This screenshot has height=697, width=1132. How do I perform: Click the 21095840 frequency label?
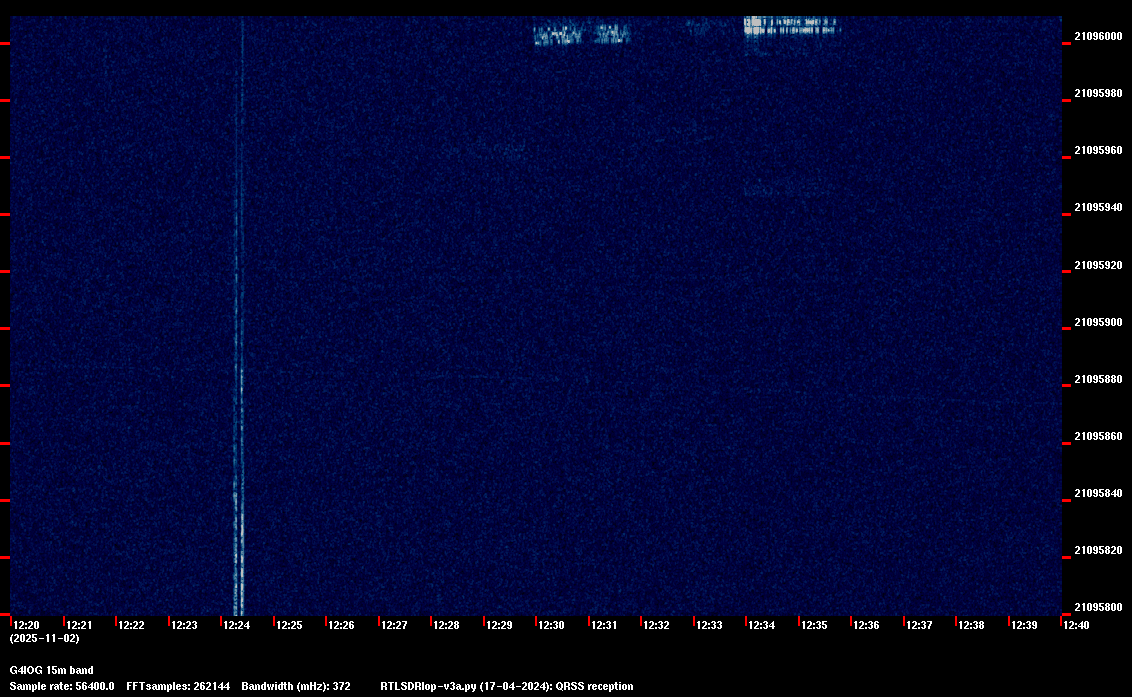tap(1099, 493)
